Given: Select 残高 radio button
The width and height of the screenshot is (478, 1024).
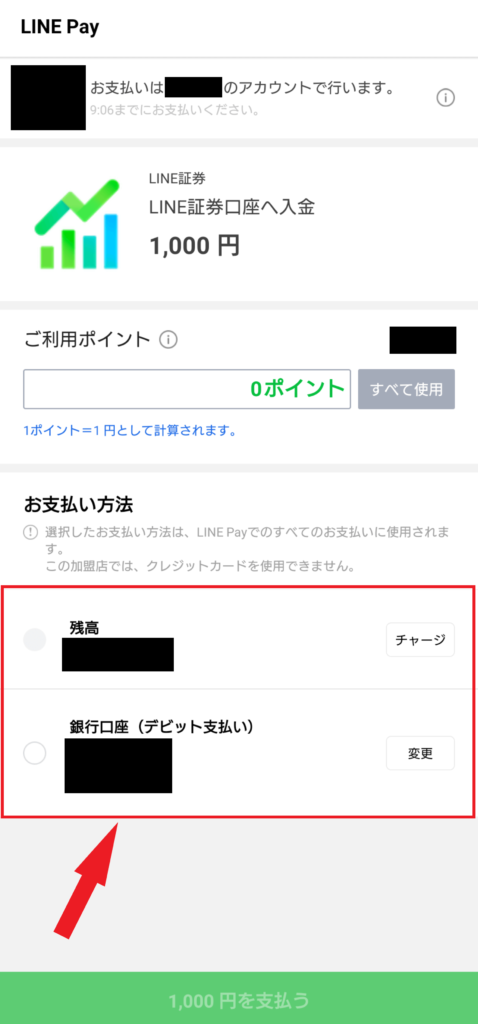Looking at the screenshot, I should (35, 639).
